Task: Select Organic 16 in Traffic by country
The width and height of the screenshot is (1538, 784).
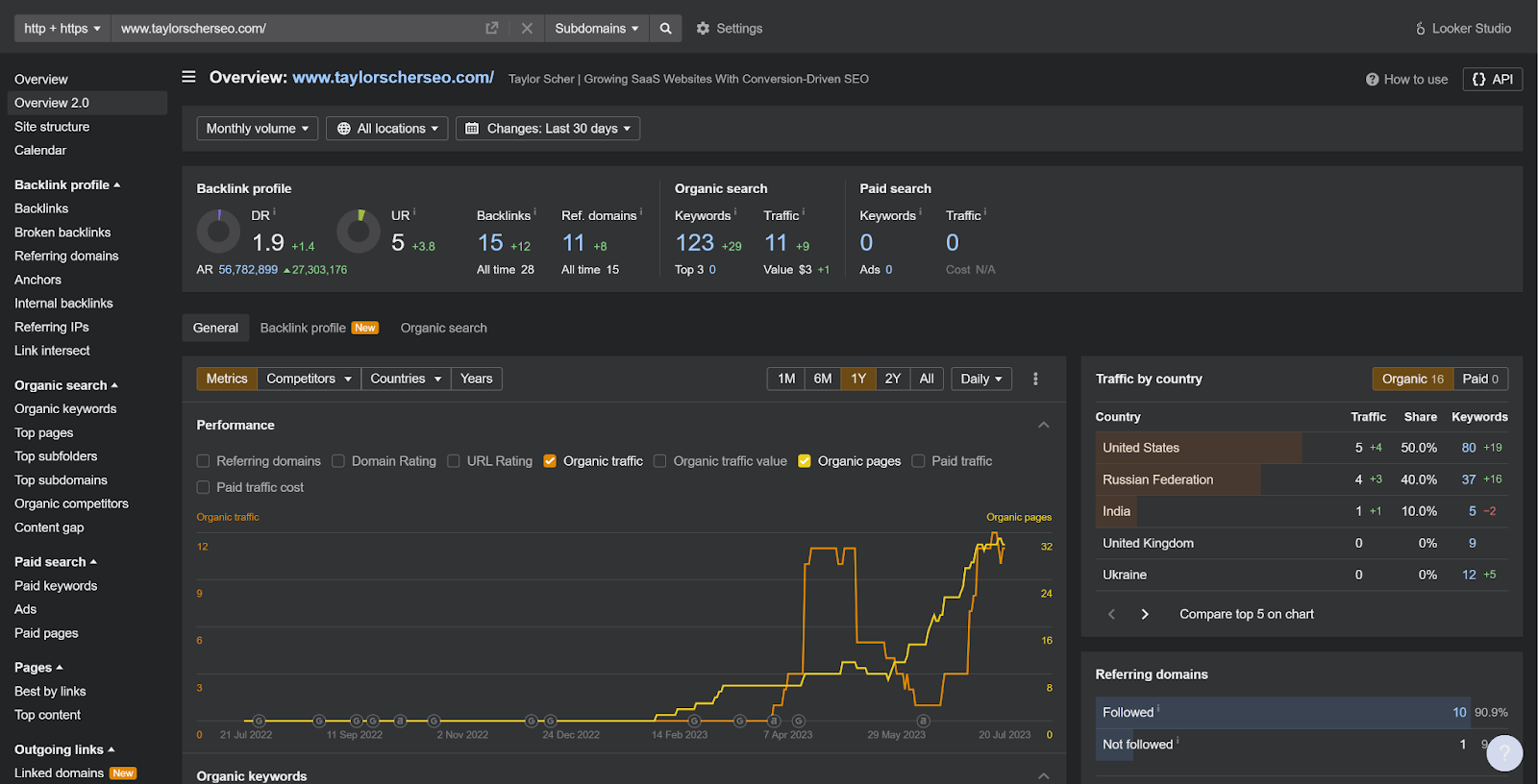Action: 1413,379
